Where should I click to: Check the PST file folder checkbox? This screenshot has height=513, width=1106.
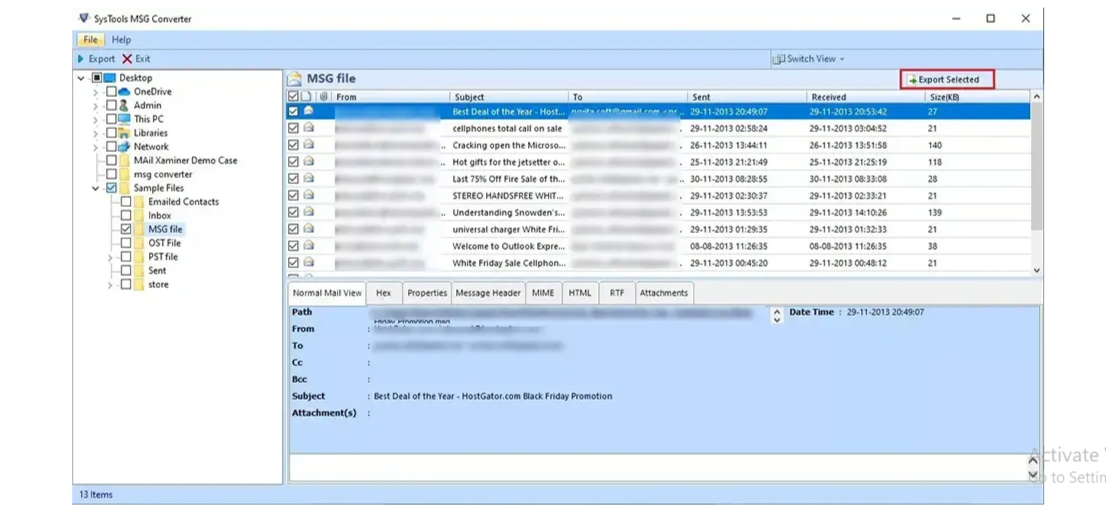pos(126,257)
